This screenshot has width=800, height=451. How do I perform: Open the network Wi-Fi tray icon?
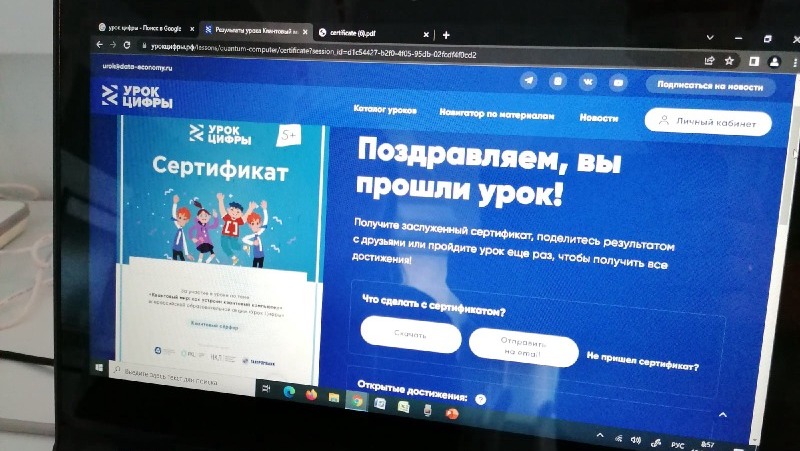(618, 438)
